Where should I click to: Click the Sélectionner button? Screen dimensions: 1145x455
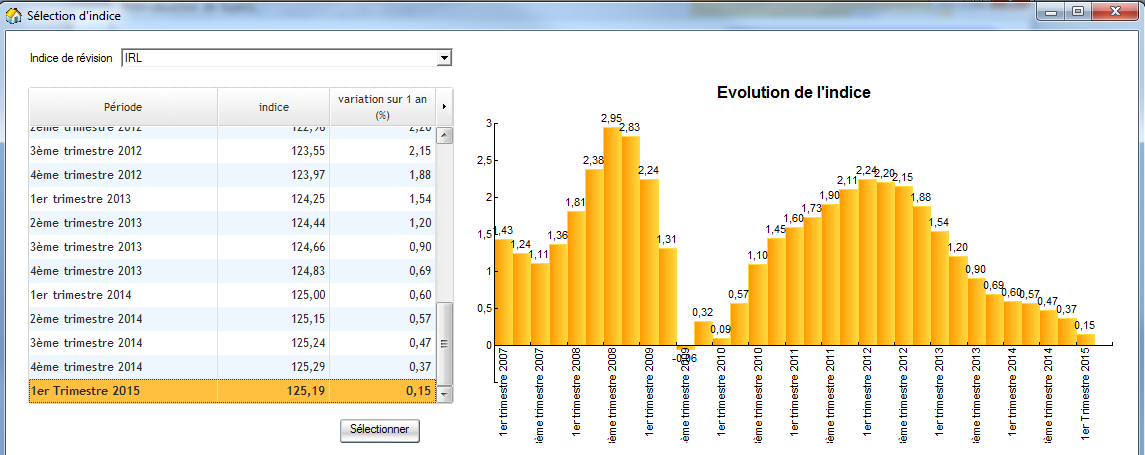point(380,429)
